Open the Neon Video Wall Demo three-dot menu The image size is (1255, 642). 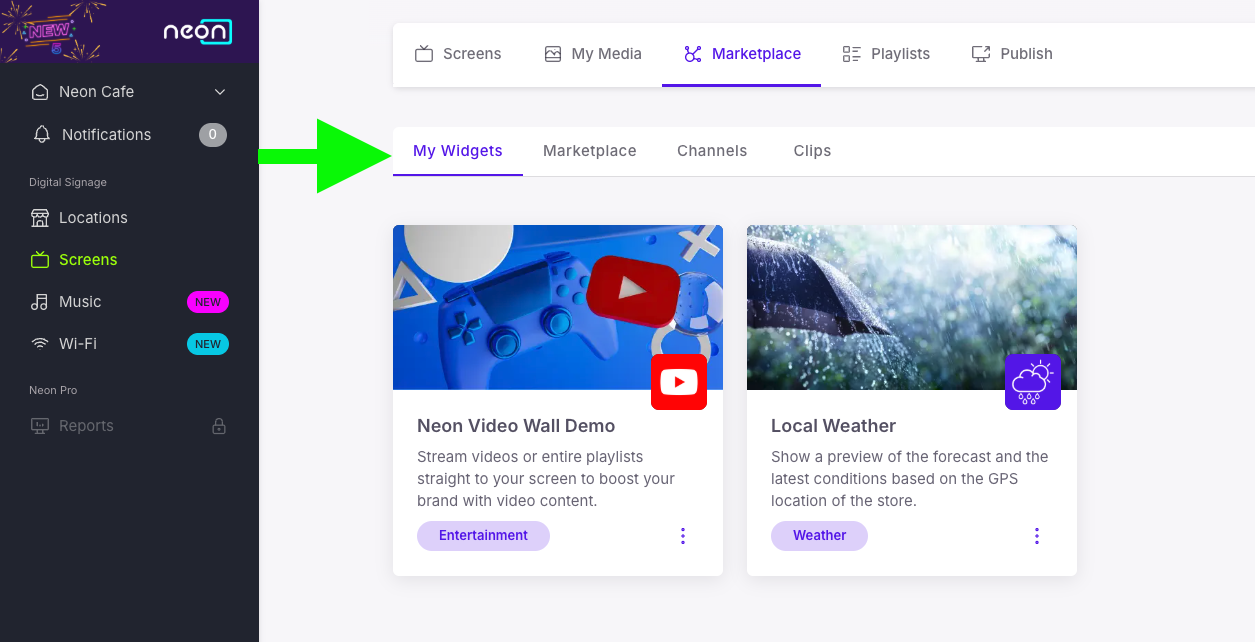[x=683, y=536]
